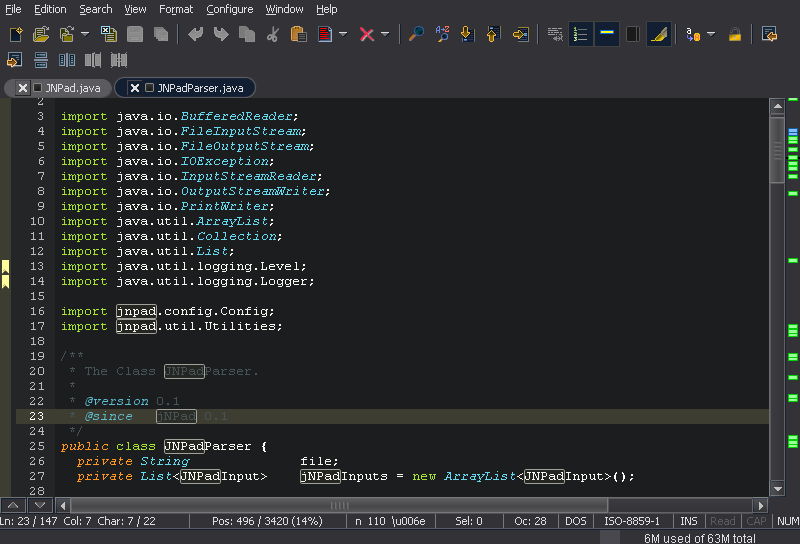Click the scissors Cut icon
This screenshot has width=800, height=544.
pyautogui.click(x=273, y=35)
